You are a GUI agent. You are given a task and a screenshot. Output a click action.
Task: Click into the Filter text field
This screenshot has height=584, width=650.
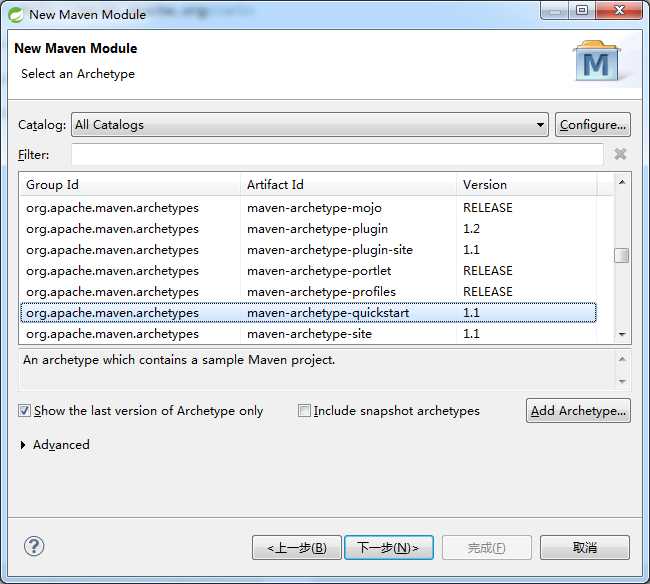click(x=337, y=155)
